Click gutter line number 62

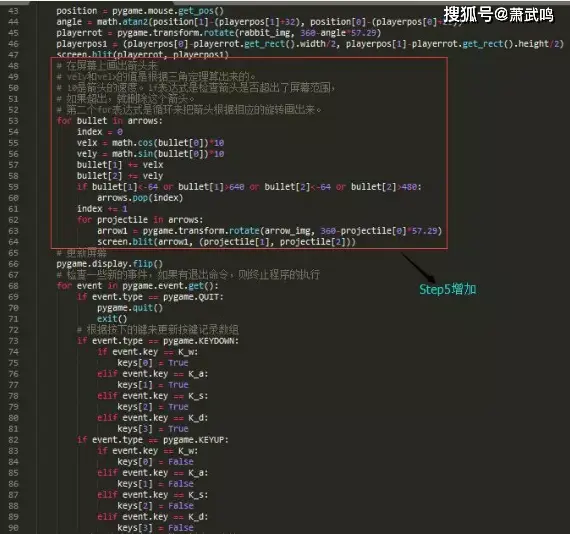click(x=13, y=220)
